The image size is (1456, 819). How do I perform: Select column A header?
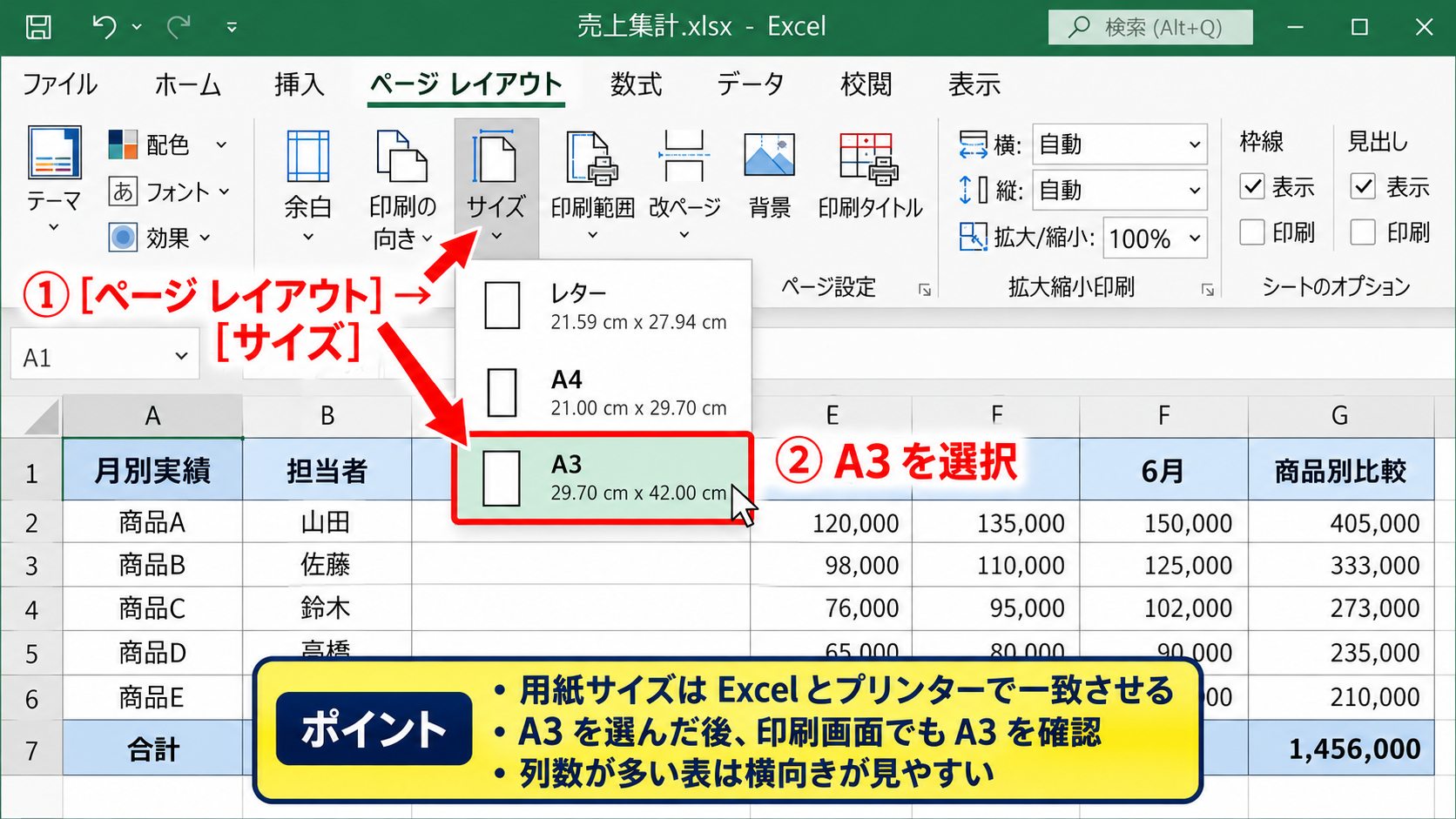tap(152, 416)
